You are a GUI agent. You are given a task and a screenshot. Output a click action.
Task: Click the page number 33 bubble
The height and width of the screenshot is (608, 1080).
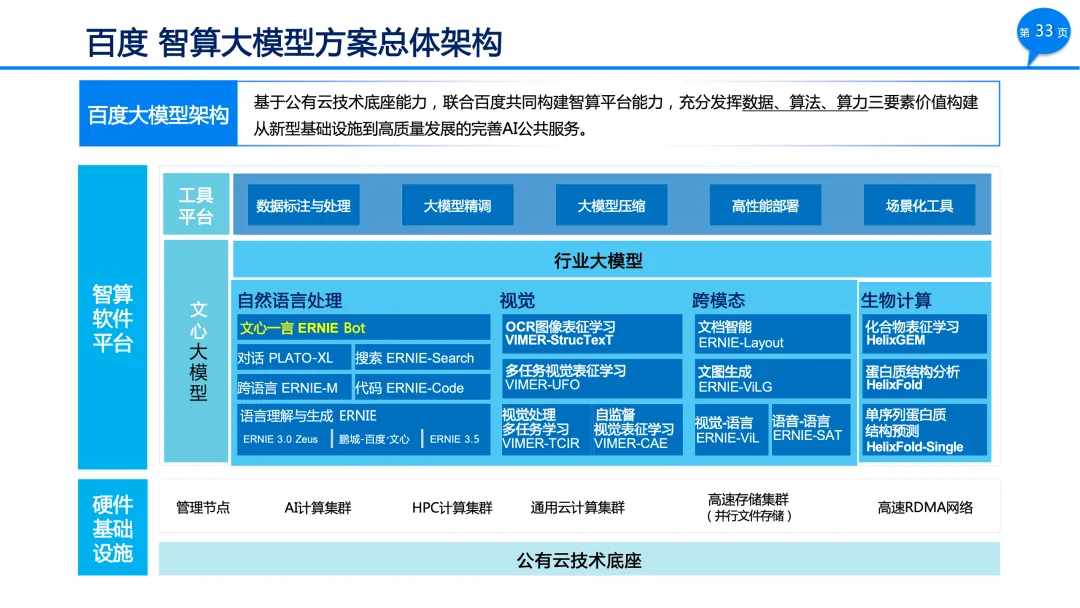coord(1043,32)
